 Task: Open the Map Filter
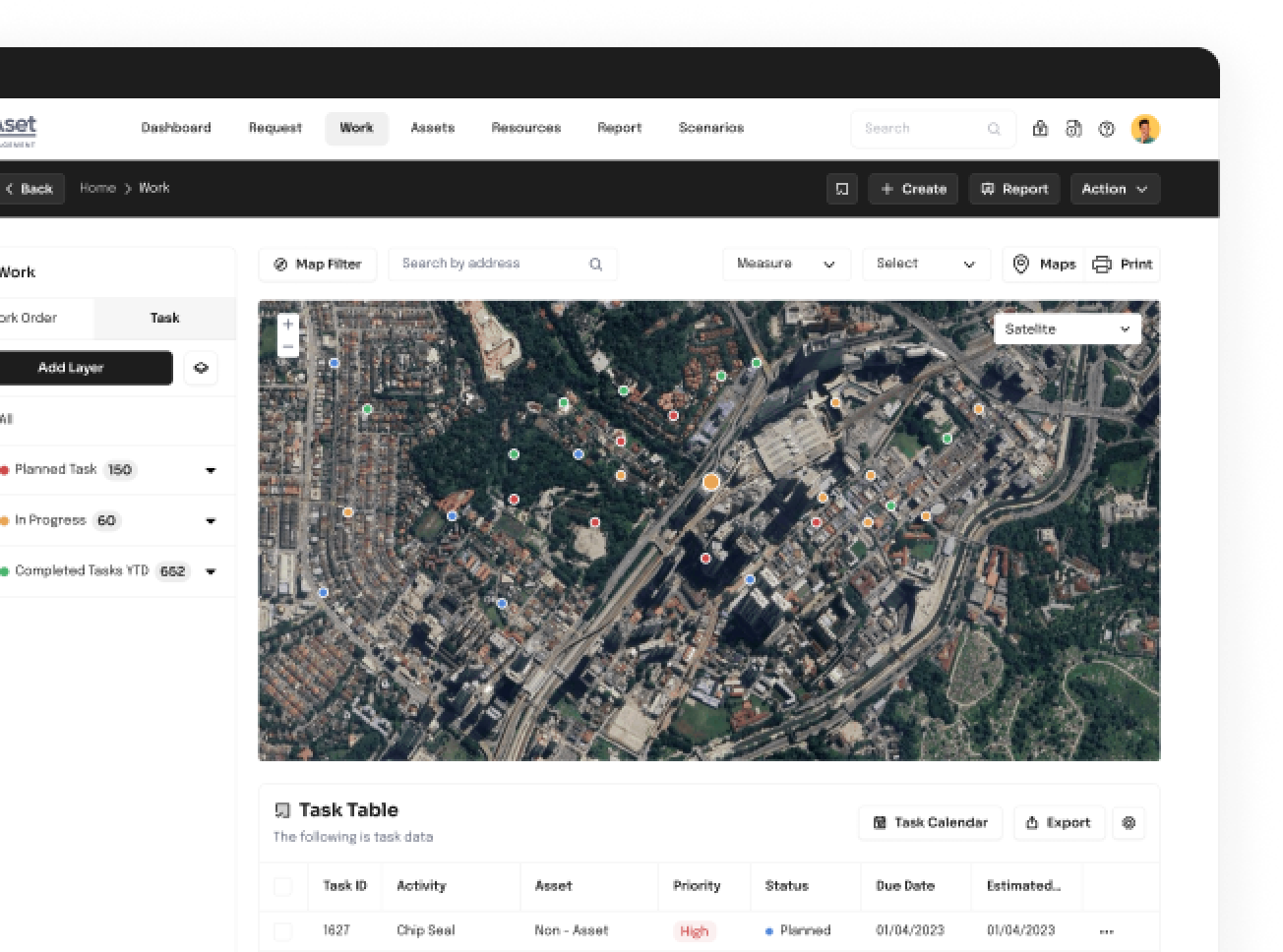coord(318,265)
